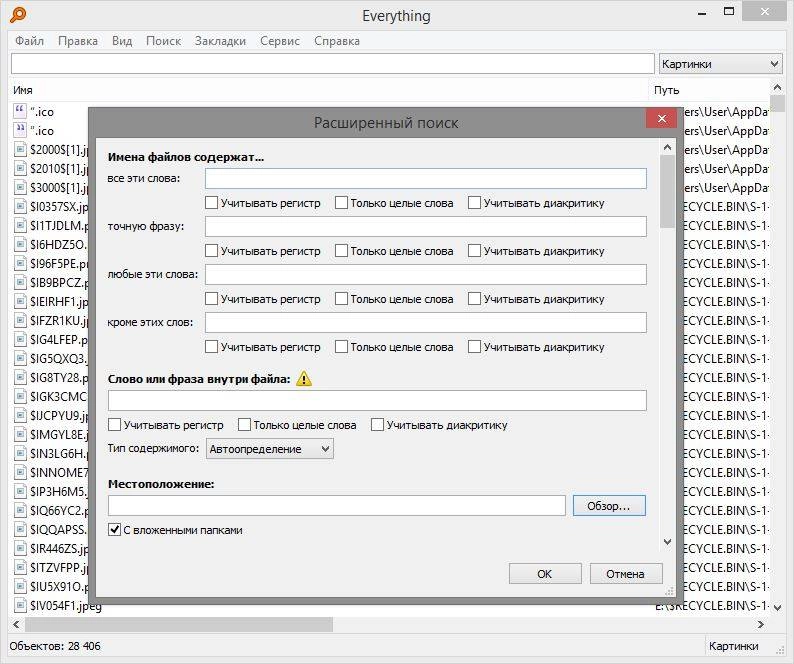Open the Вид menu
Viewport: 794px width, 664px height.
click(x=122, y=41)
